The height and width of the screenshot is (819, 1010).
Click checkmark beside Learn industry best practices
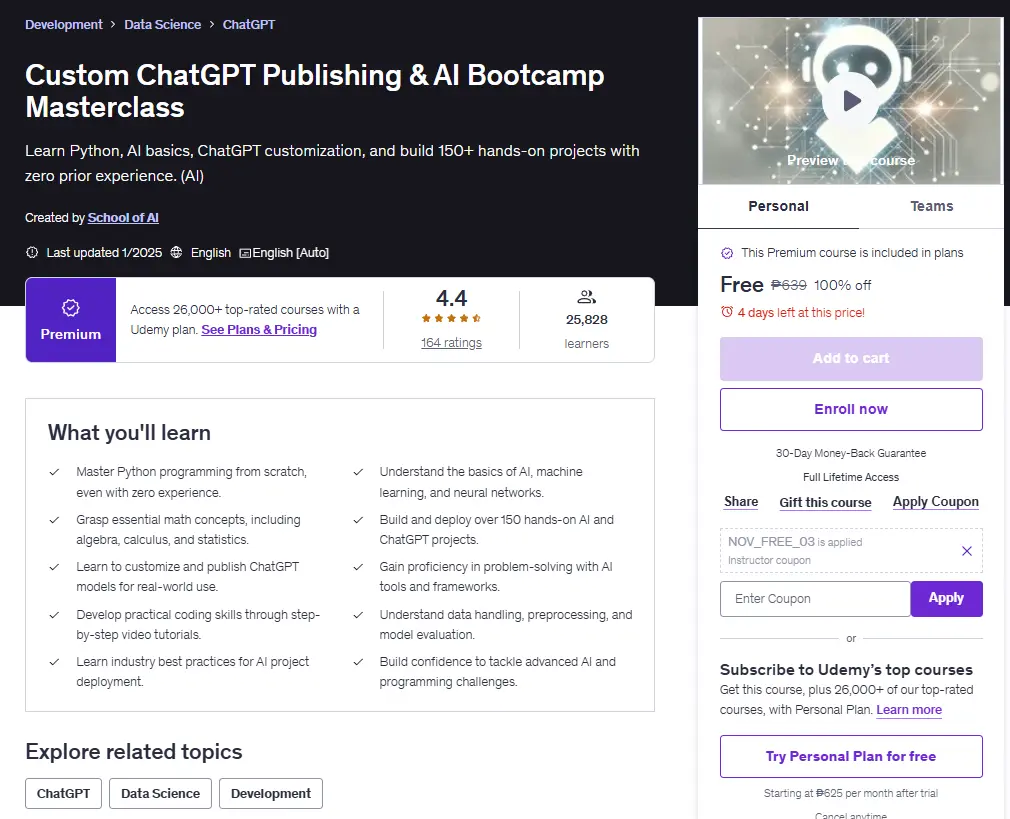[55, 662]
